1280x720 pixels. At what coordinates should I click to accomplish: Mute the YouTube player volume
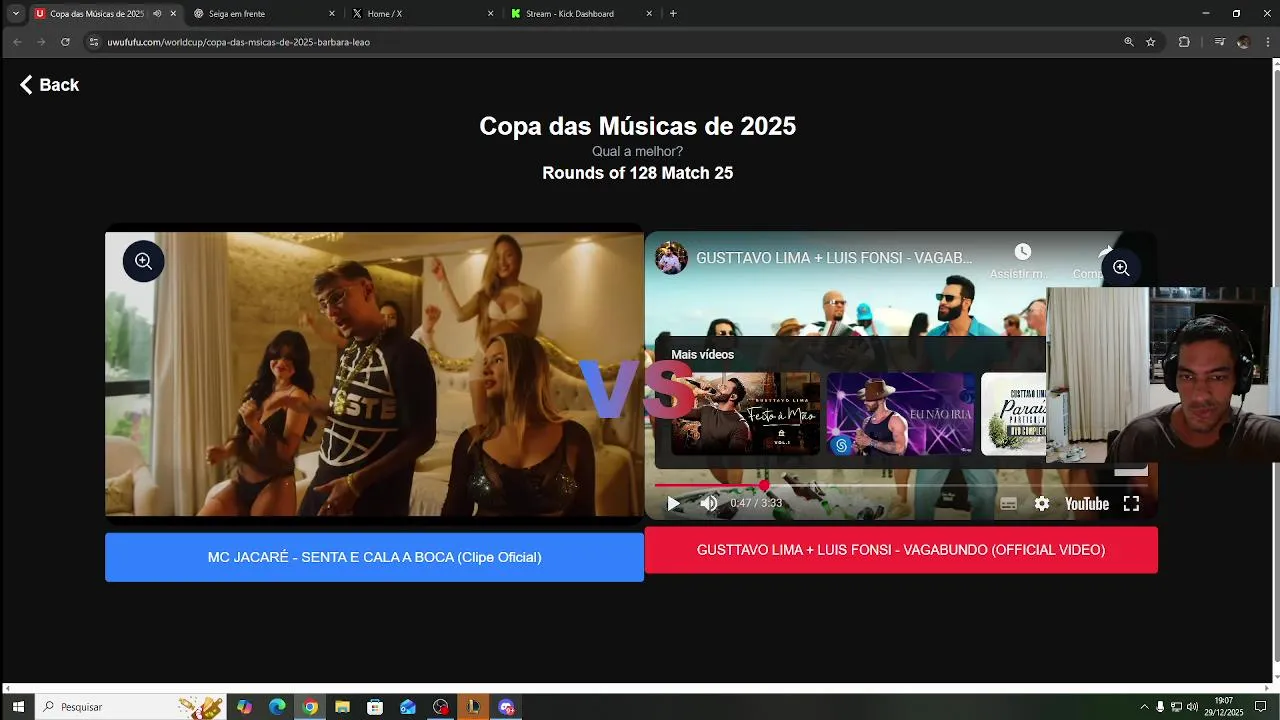[x=709, y=504]
